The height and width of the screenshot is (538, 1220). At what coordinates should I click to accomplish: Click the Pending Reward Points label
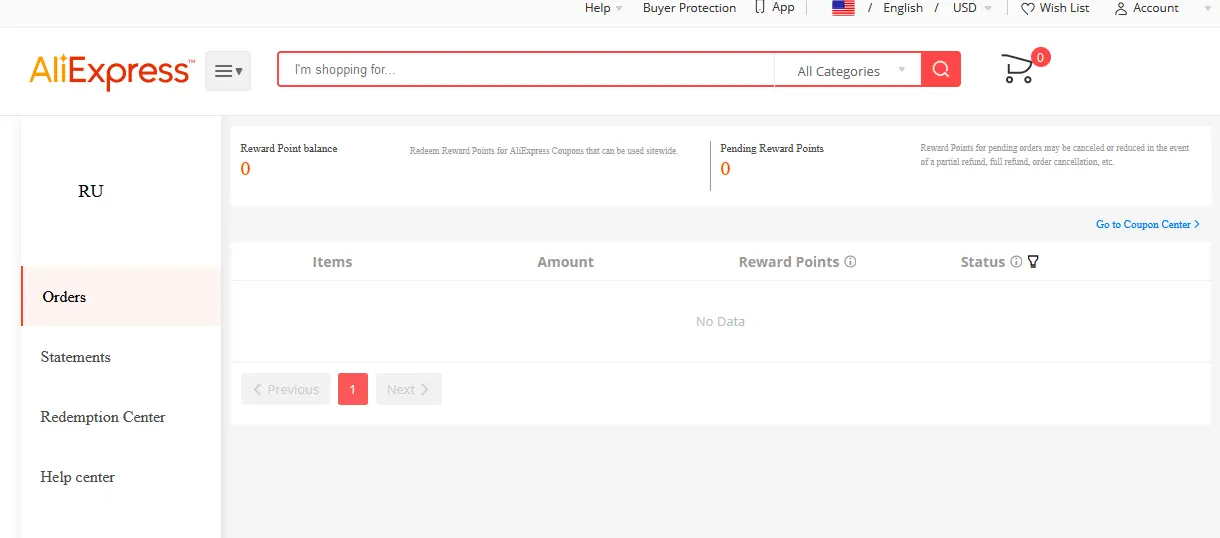(x=772, y=148)
